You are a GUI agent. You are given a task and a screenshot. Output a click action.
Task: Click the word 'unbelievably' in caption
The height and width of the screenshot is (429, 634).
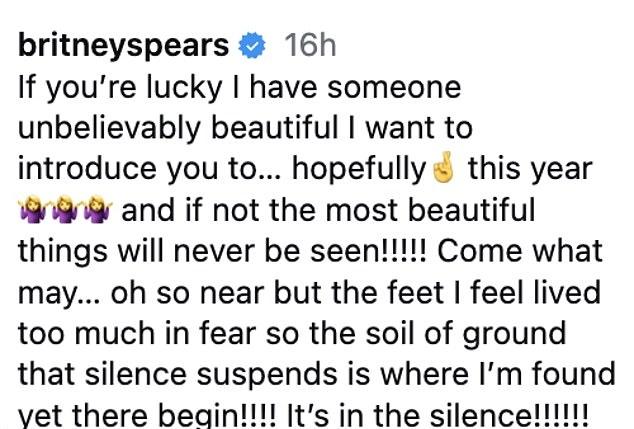point(109,129)
